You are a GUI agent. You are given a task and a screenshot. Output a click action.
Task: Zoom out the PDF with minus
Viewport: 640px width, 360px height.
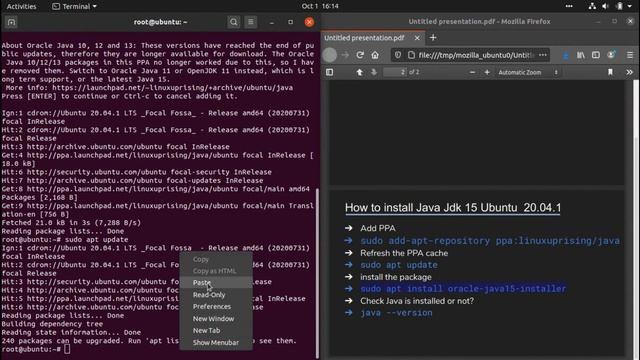pos(472,72)
